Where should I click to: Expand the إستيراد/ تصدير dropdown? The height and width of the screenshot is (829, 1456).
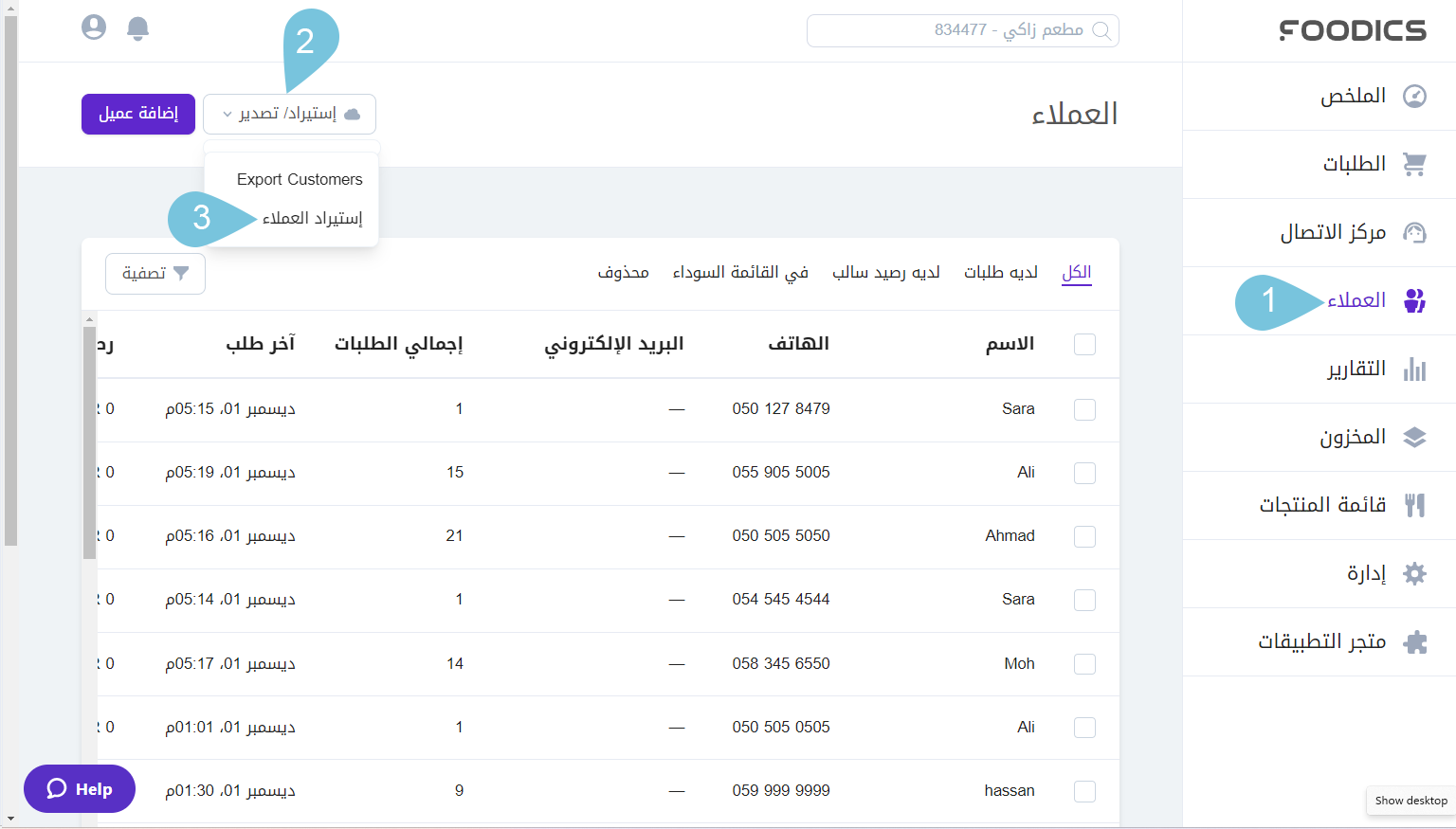tap(289, 114)
